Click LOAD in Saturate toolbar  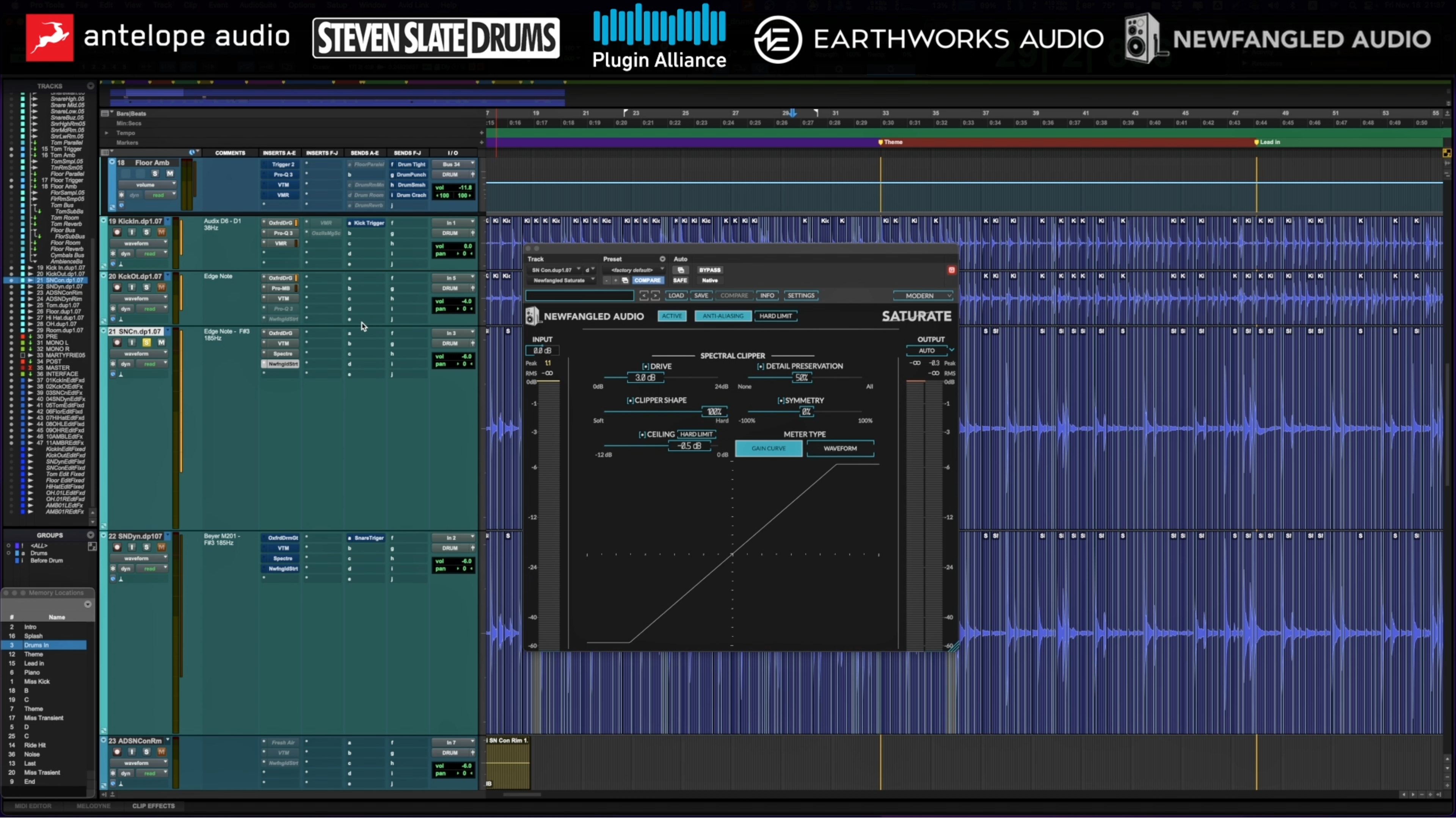pos(676,295)
